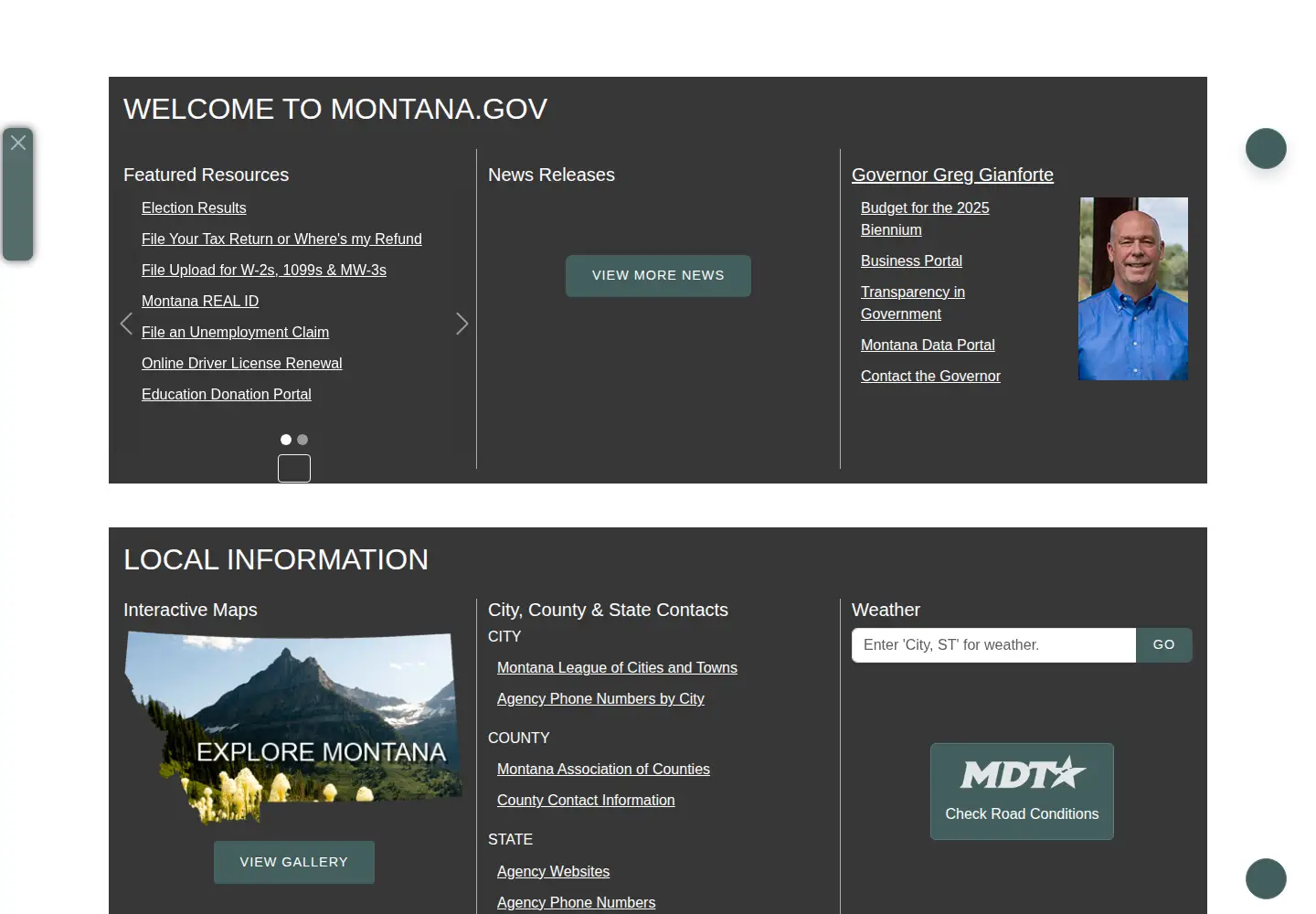Click the weather city input field
The height and width of the screenshot is (914, 1316).
pos(994,645)
